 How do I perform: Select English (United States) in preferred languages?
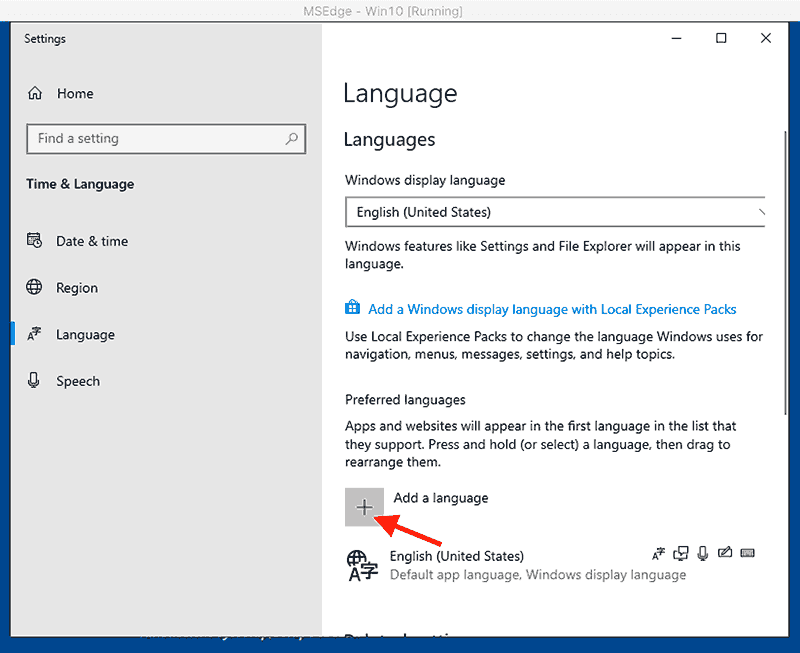[x=456, y=556]
